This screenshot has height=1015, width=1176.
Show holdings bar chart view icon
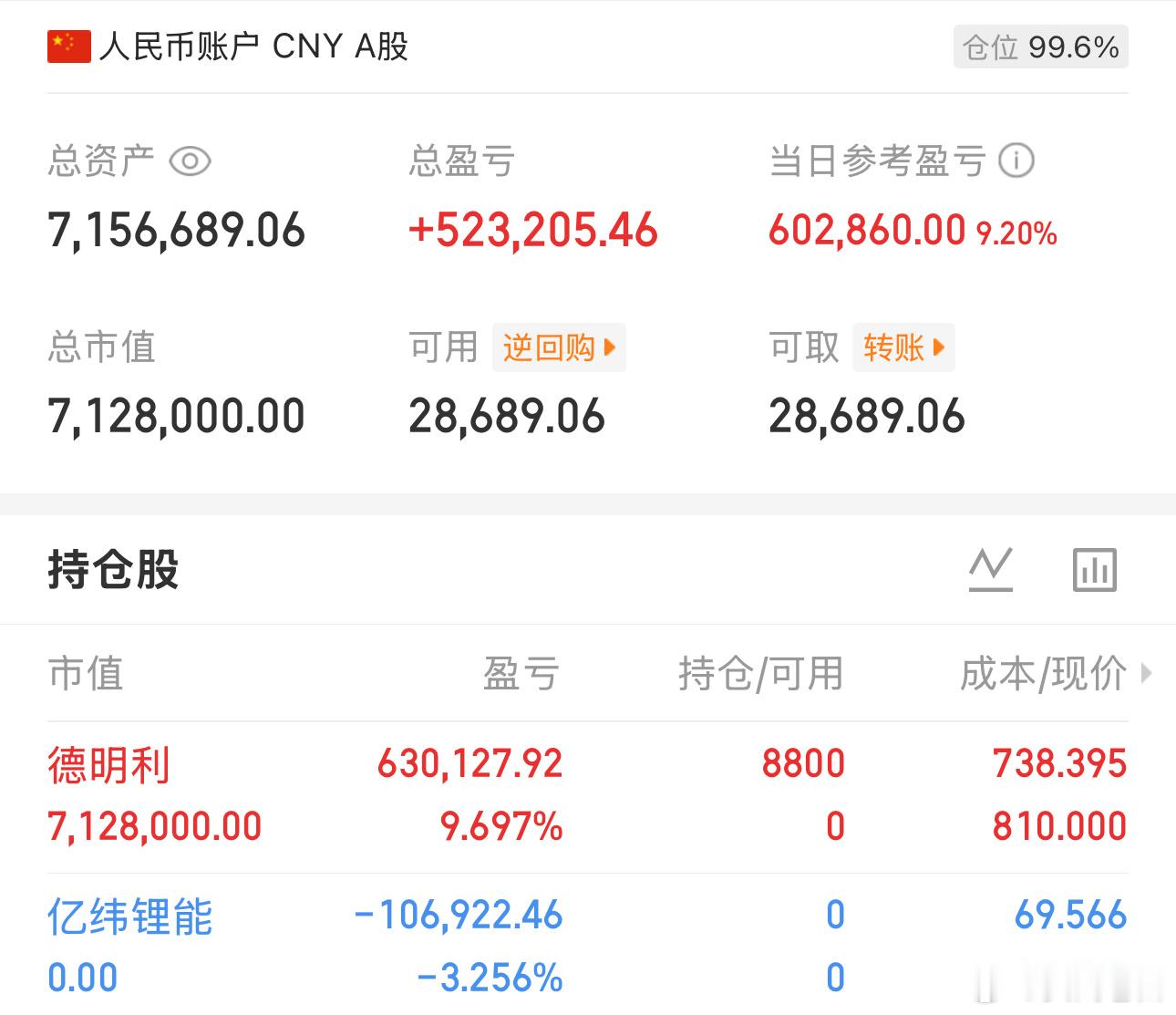tap(1095, 570)
